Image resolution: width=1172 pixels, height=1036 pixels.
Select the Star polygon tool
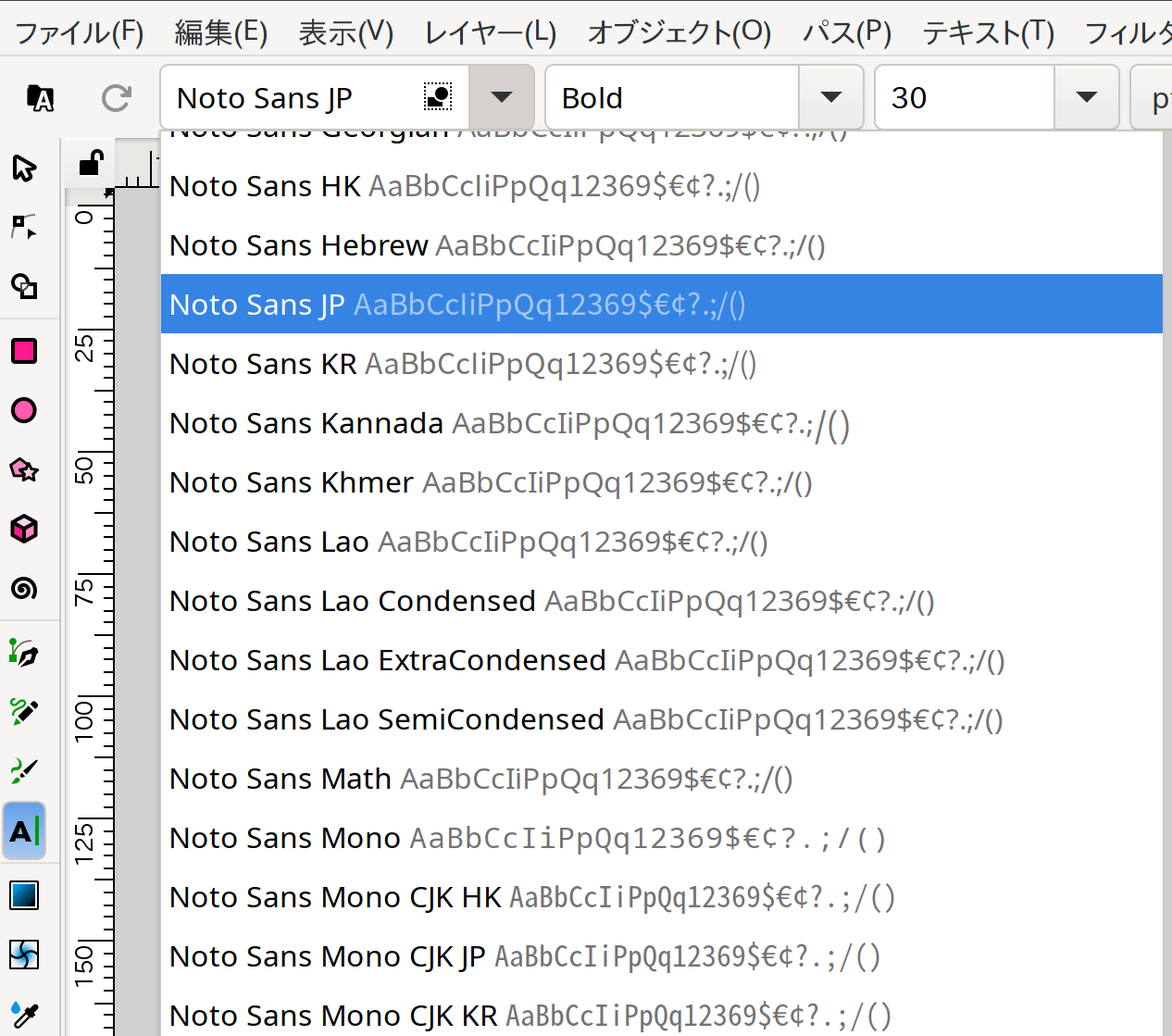coord(24,469)
